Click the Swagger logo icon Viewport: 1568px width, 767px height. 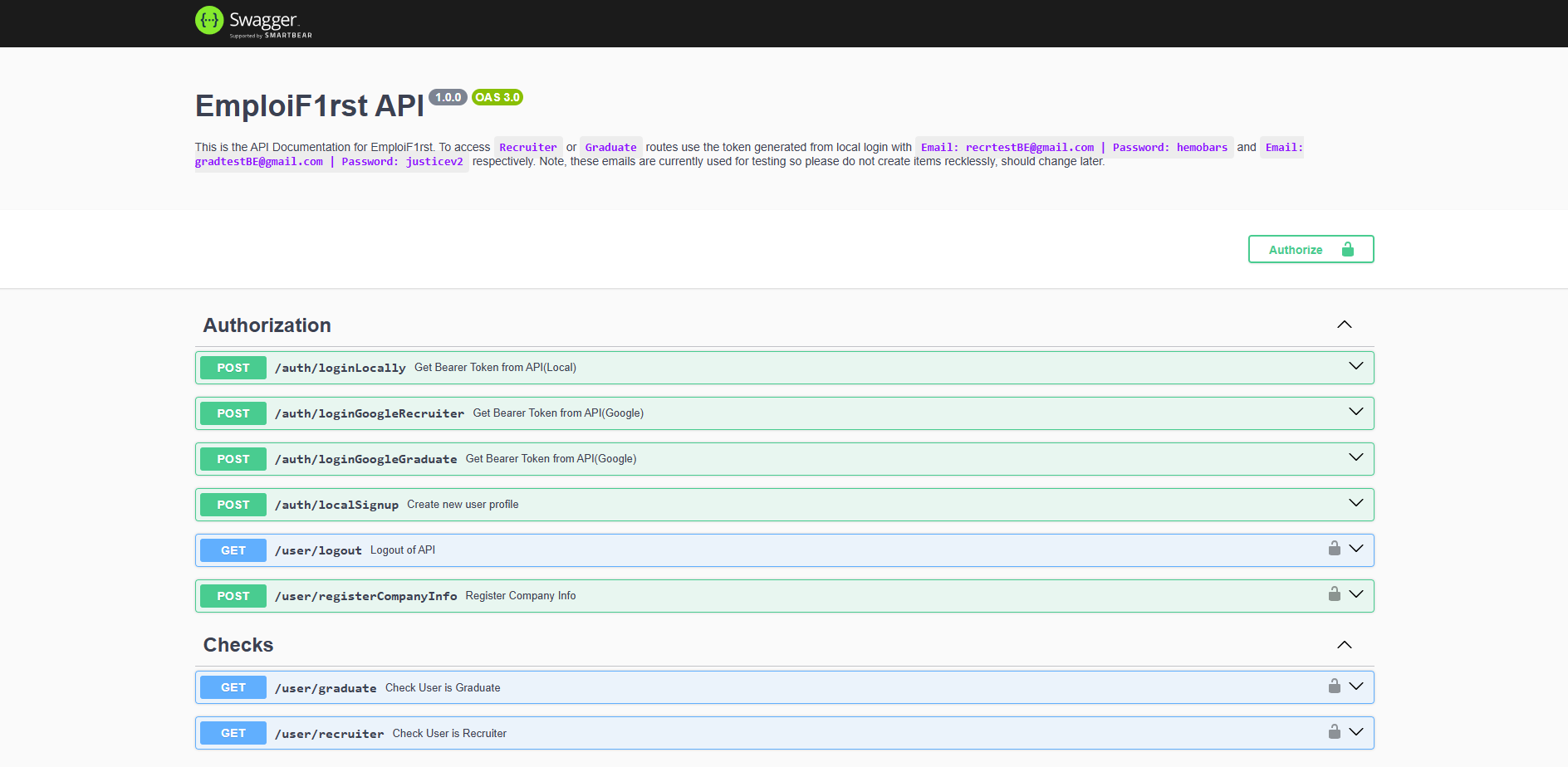click(209, 21)
